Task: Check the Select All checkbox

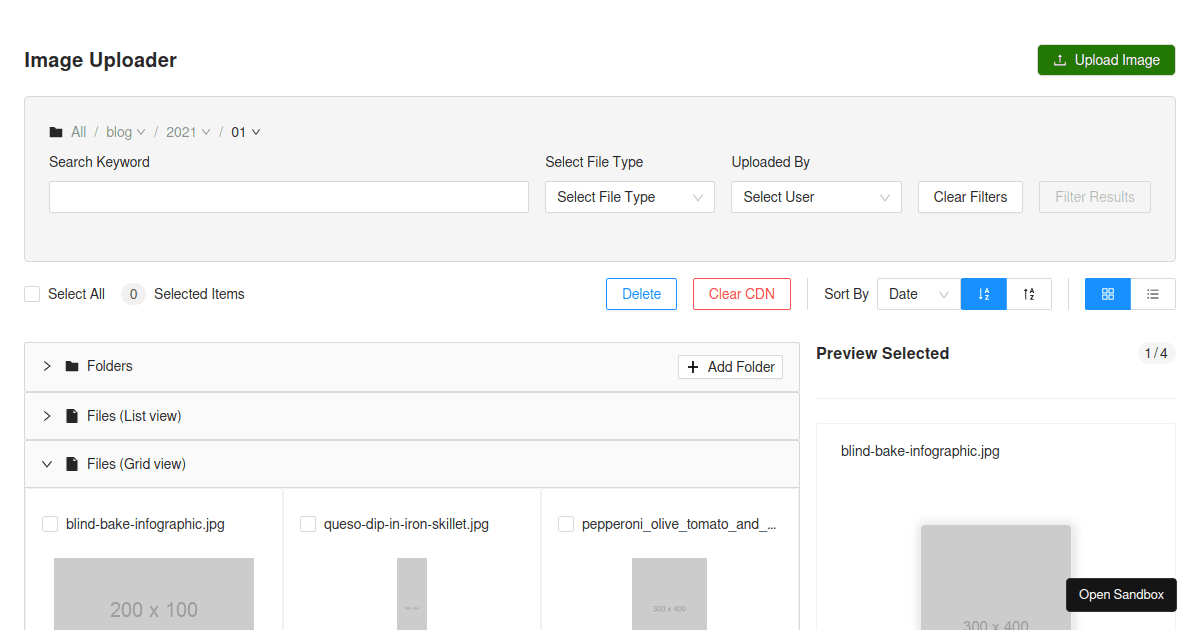Action: (x=32, y=294)
